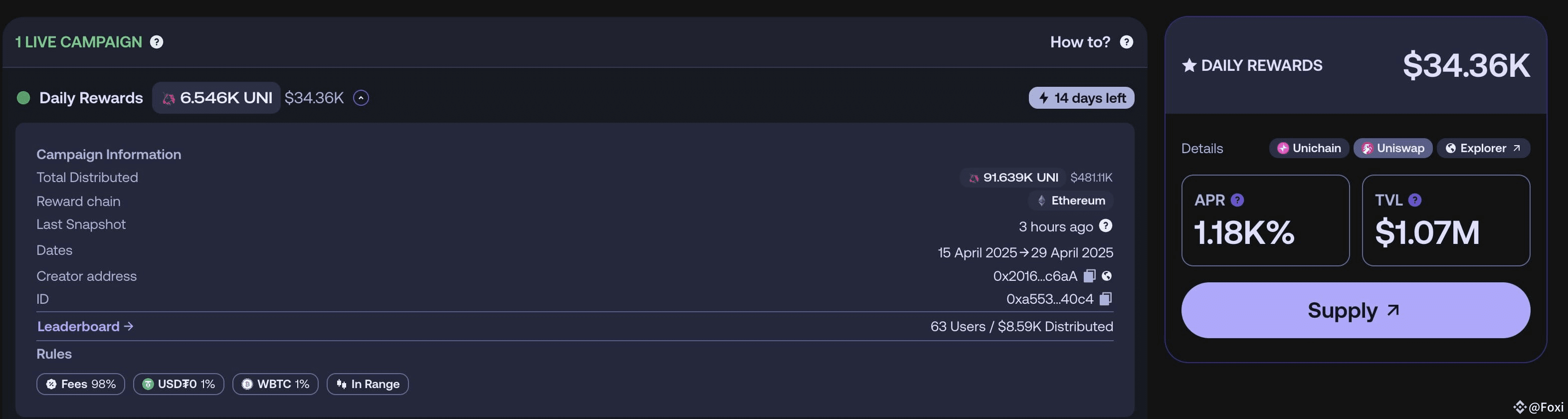Copy the creator address 0x2016...c6aA

click(x=1090, y=276)
